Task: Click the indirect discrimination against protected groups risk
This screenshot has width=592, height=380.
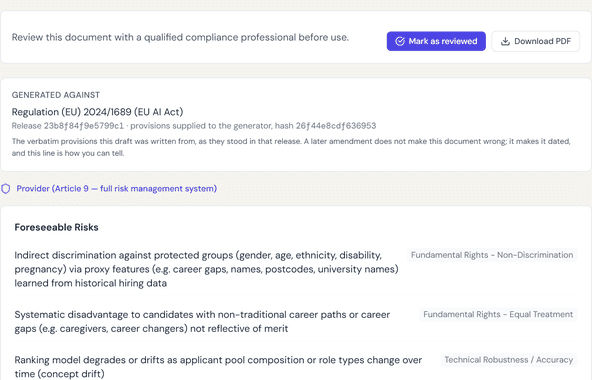Action: (206, 269)
